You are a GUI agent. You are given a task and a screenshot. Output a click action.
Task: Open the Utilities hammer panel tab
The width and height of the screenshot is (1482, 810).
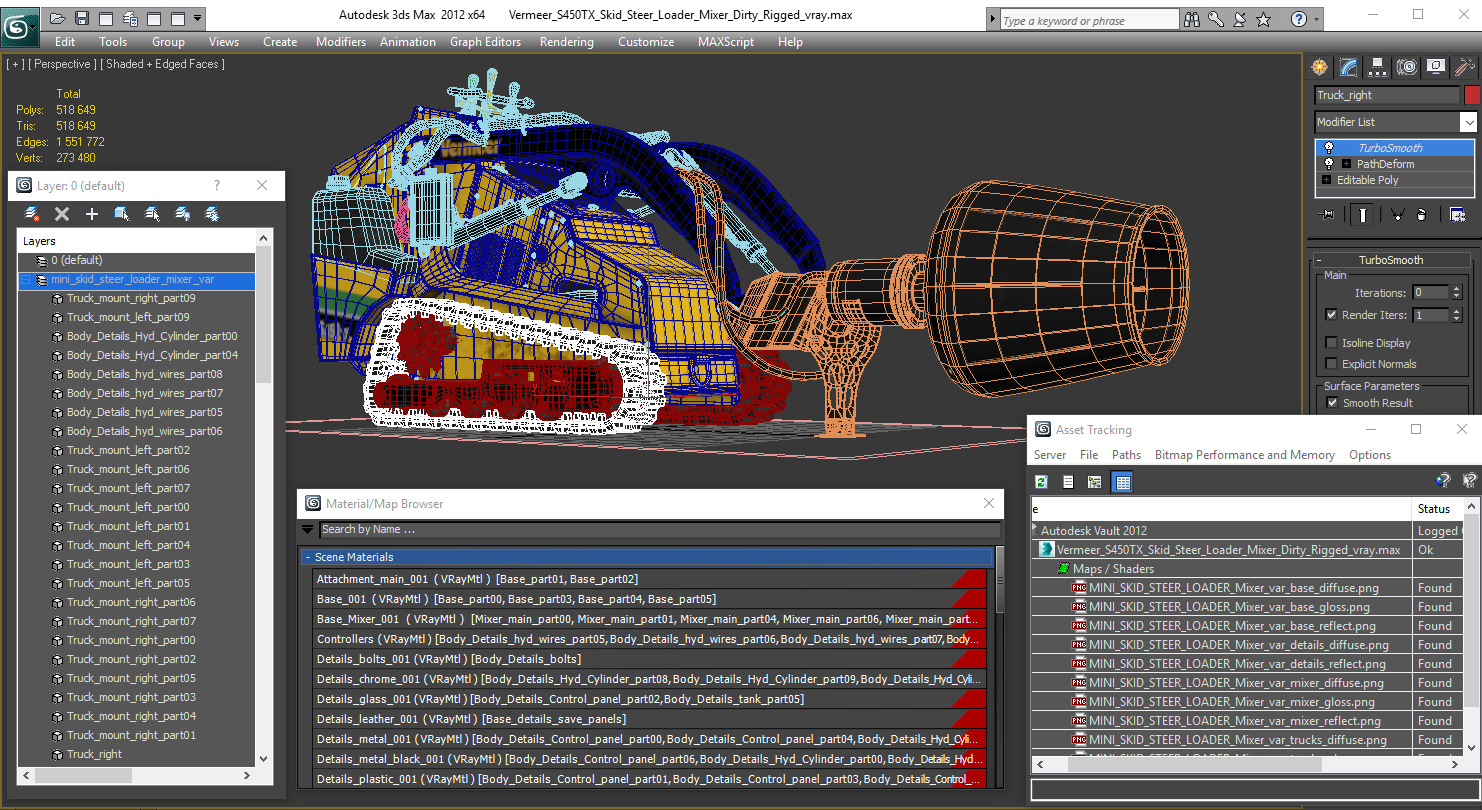(1465, 67)
